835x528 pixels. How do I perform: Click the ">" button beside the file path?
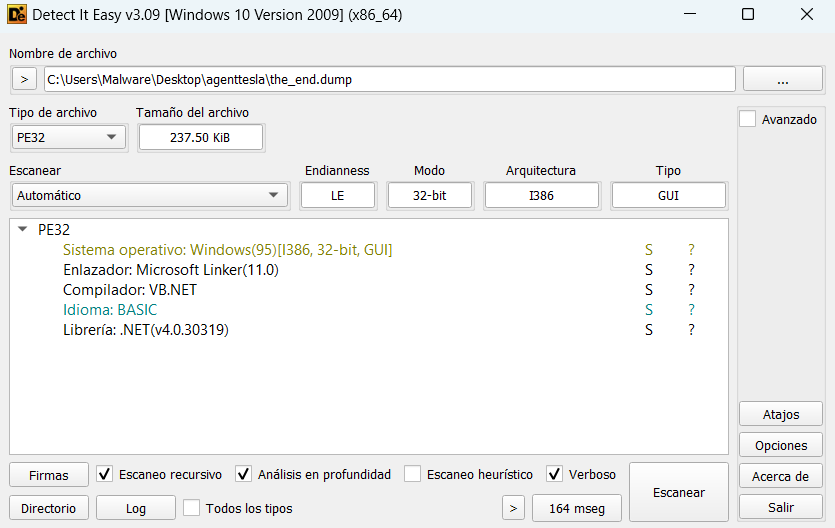(24, 79)
